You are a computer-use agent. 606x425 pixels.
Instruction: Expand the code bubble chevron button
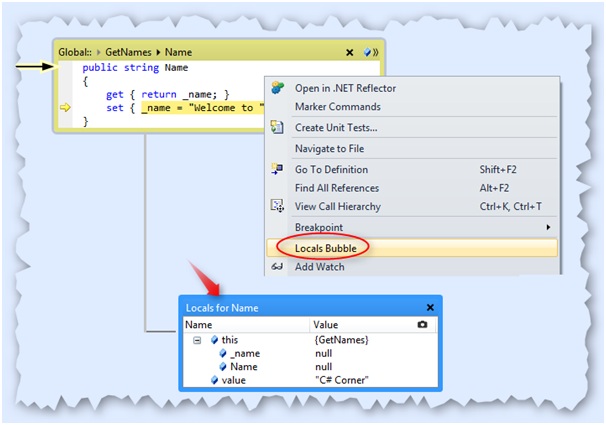click(x=375, y=52)
